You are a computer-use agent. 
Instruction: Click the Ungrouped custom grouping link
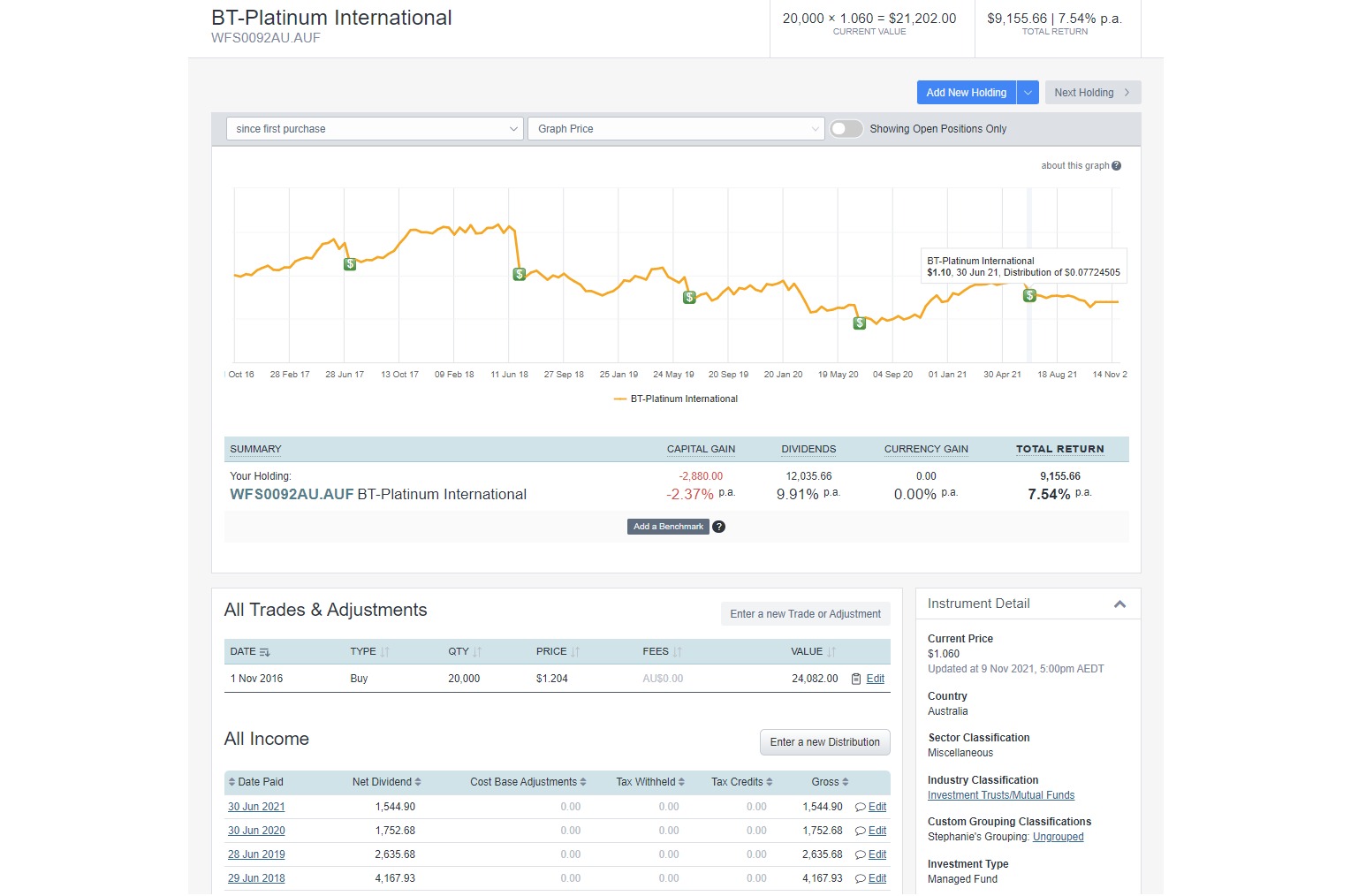pyautogui.click(x=1059, y=837)
